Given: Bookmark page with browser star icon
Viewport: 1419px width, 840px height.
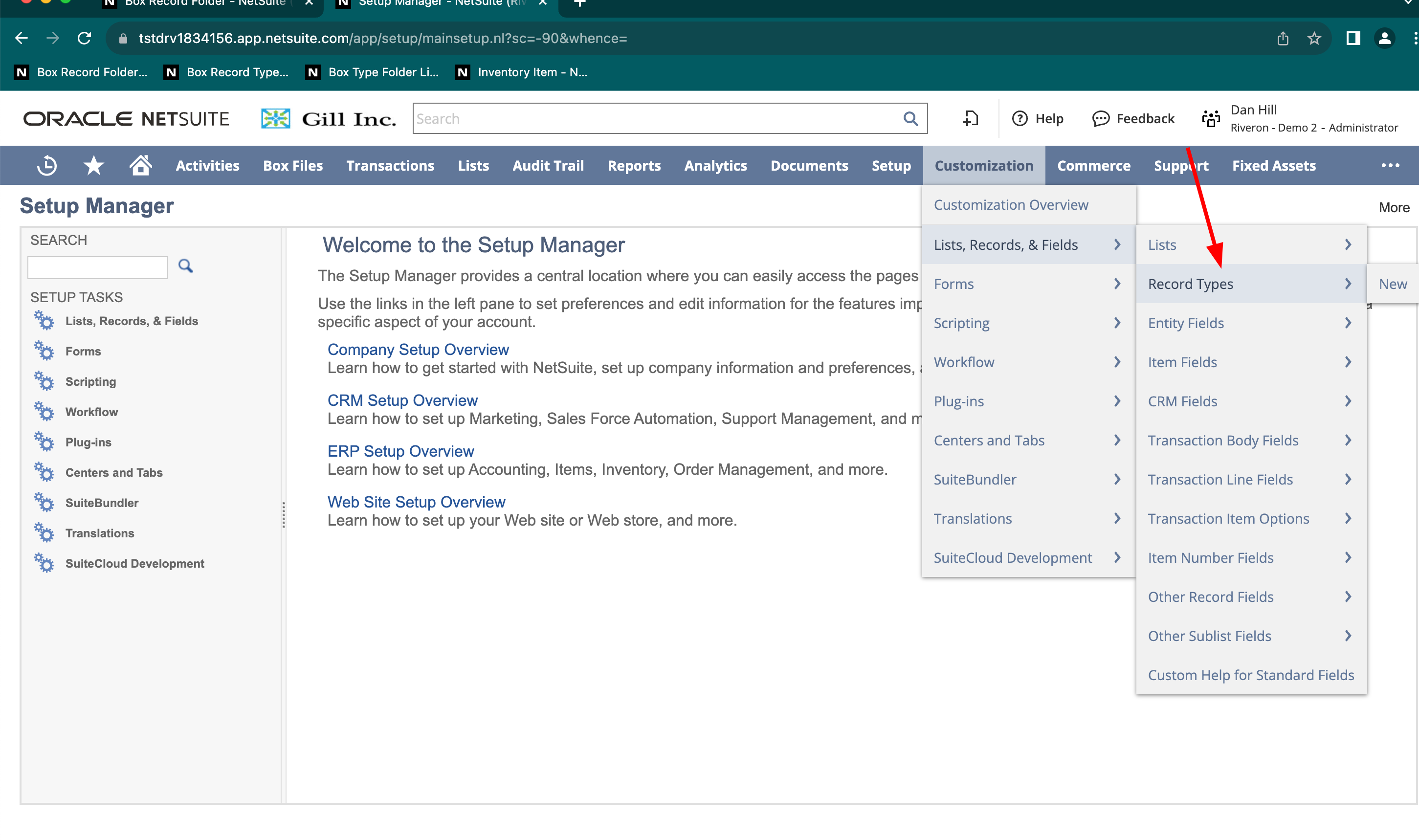Looking at the screenshot, I should tap(1314, 39).
